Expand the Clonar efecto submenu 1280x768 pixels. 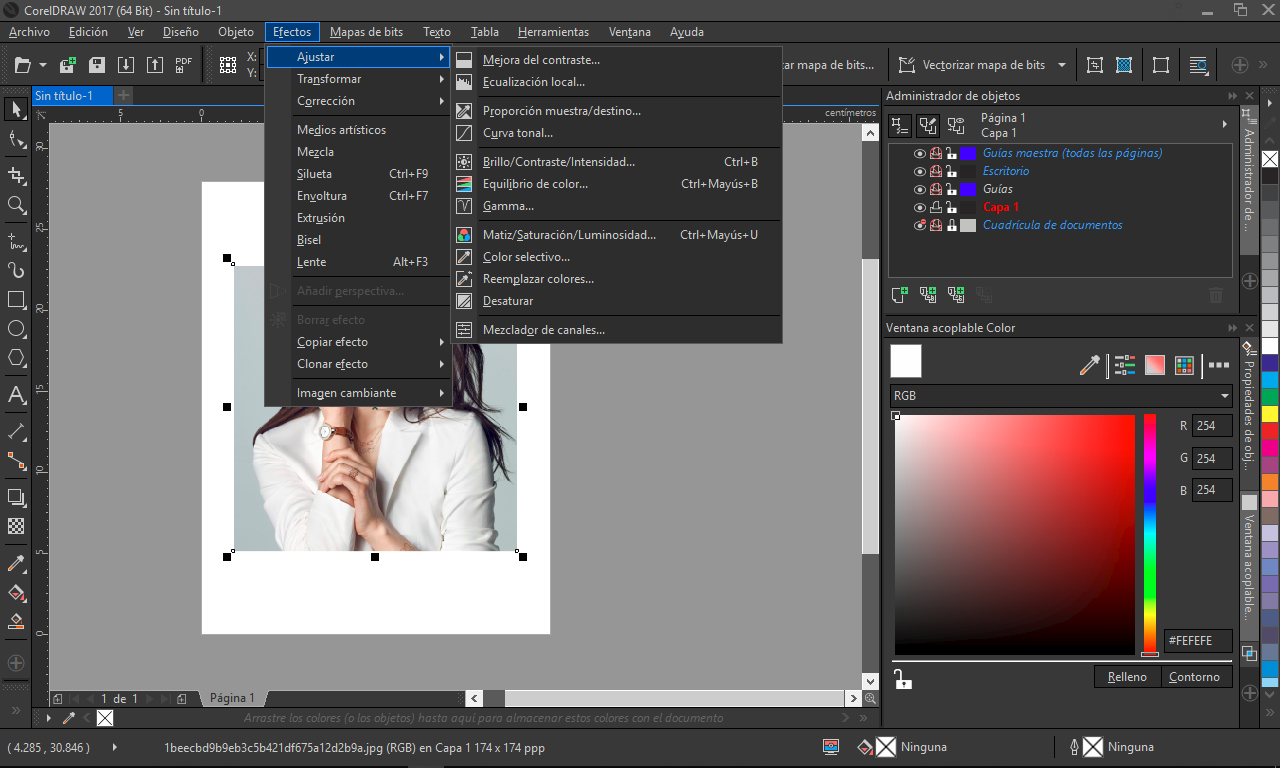(x=357, y=364)
